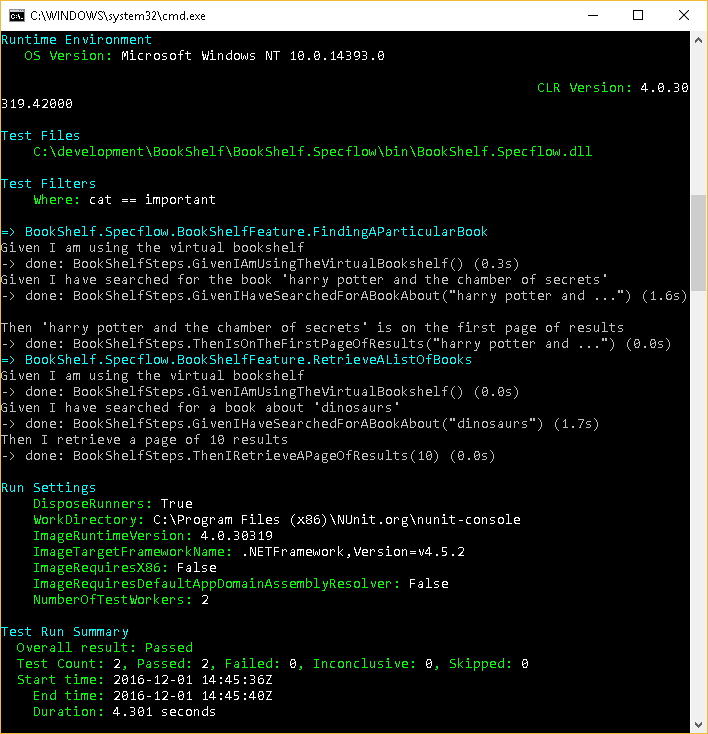Click the 'Runtime Environment' heading

tap(76, 40)
